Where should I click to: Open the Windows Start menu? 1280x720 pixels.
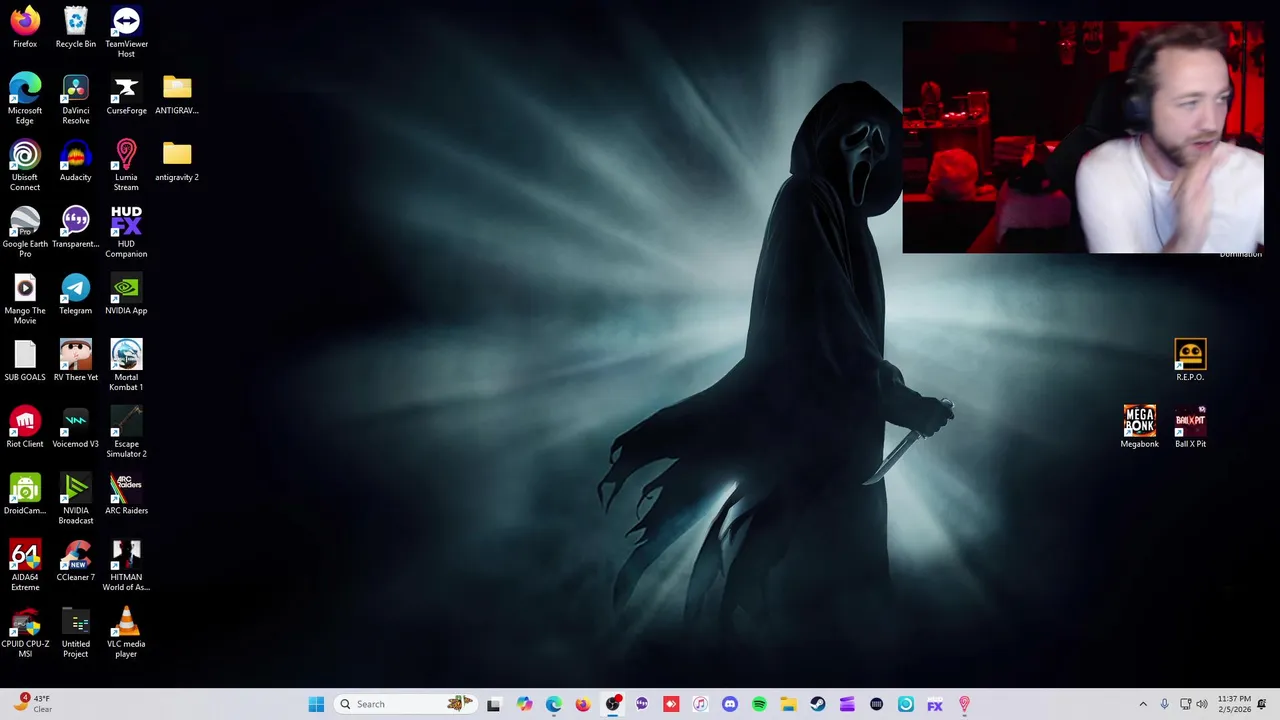(x=316, y=704)
